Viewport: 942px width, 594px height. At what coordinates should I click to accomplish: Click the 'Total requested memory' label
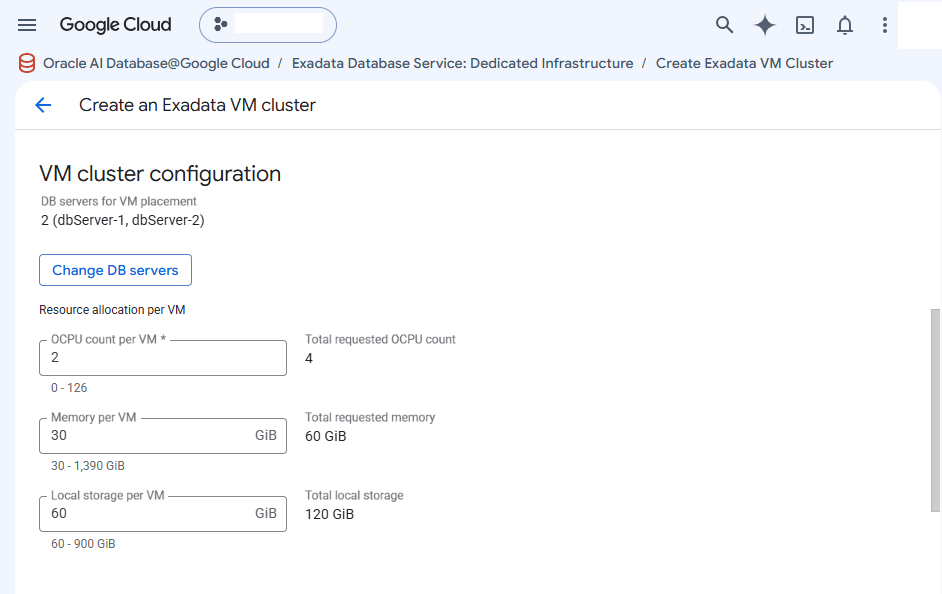(370, 417)
